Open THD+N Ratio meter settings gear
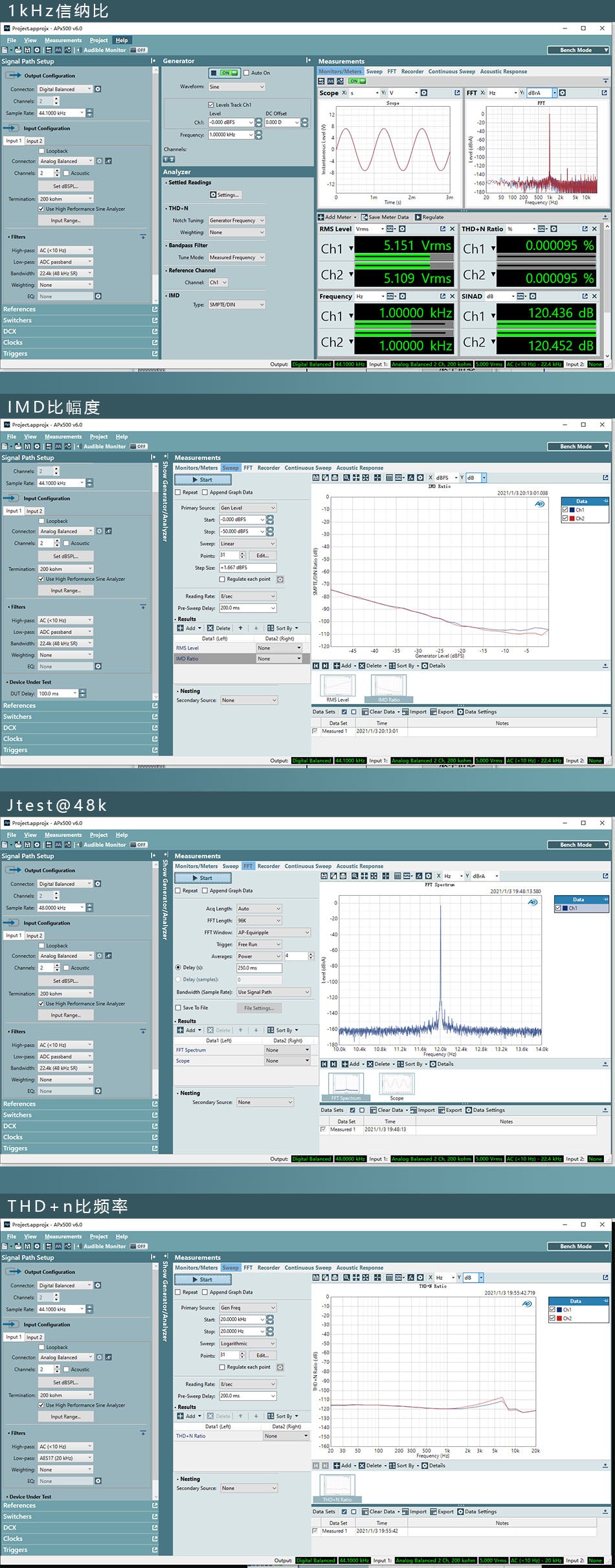615x1568 pixels. pos(553,229)
